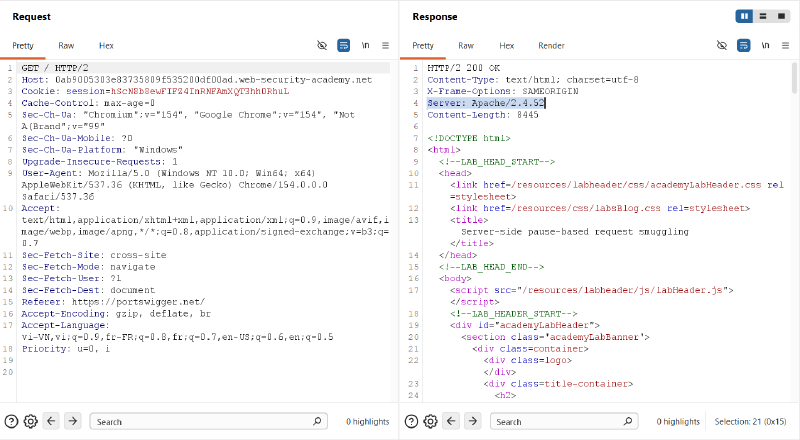
Task: Click 'Server-side pause-based request smuggling' title text
Action: point(575,232)
